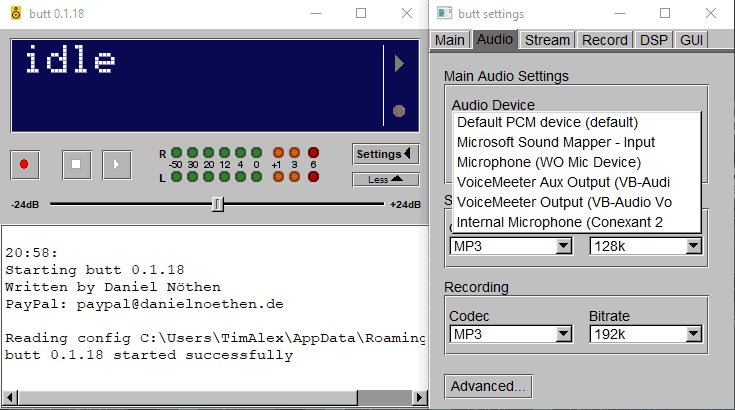Select the Audio tab
Image resolution: width=735 pixels, height=410 pixels.
tap(495, 39)
